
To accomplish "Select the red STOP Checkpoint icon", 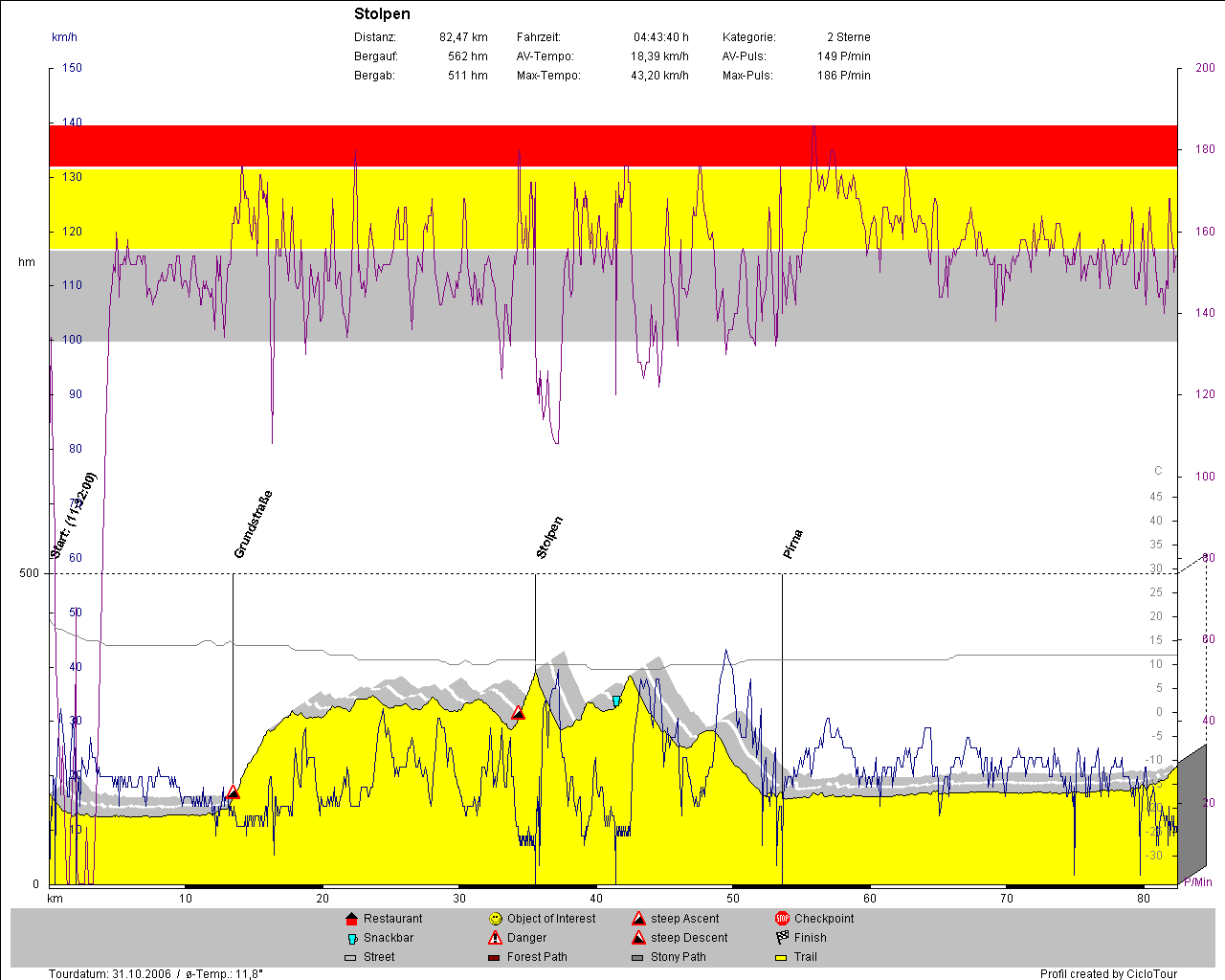I will pyautogui.click(x=782, y=919).
